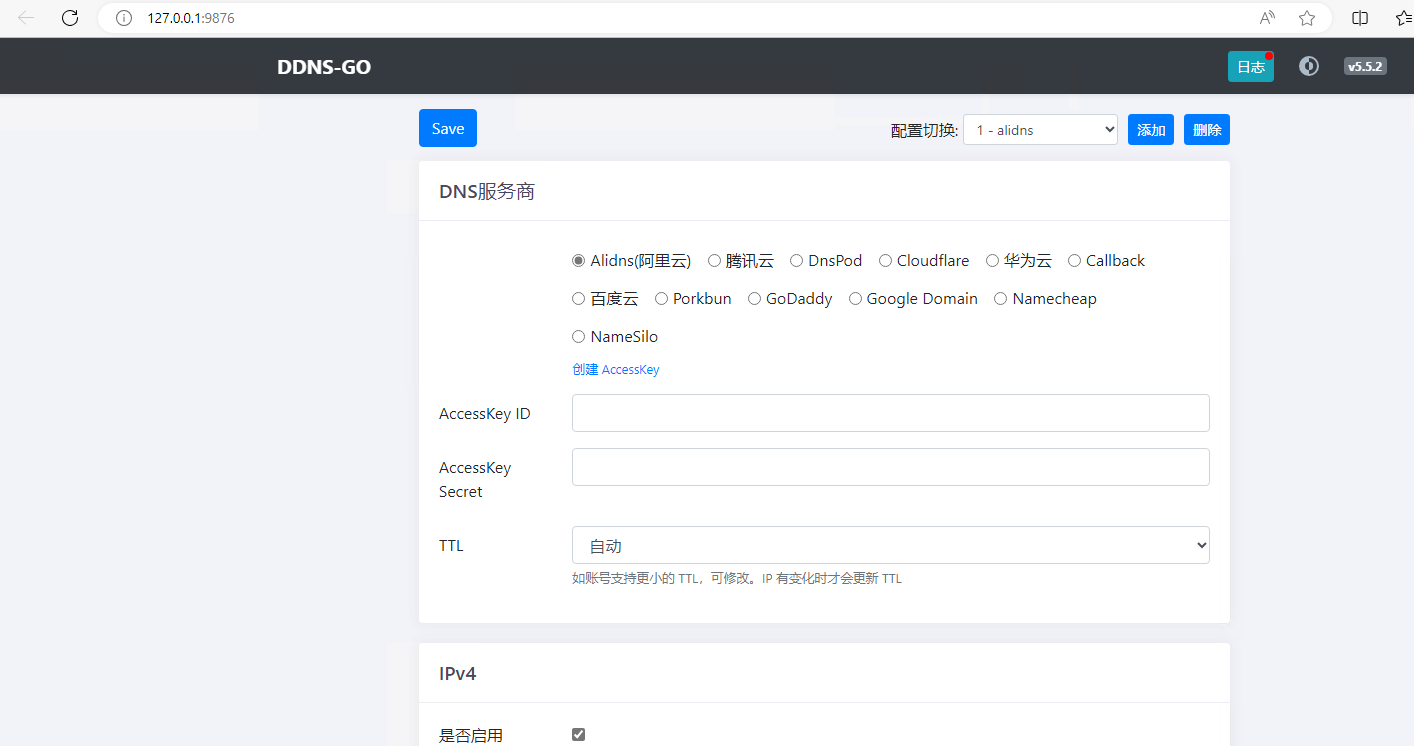This screenshot has height=747, width=1414.
Task: Select Alidns(阿里云) provider
Action: point(578,261)
